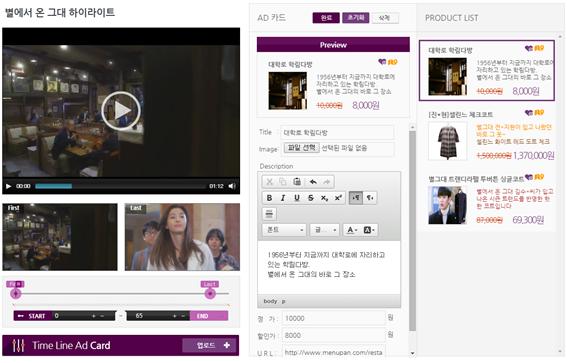Screen dimensions: 567x363
Task: Select the PRODUCT LIST panel header
Action: tap(451, 18)
